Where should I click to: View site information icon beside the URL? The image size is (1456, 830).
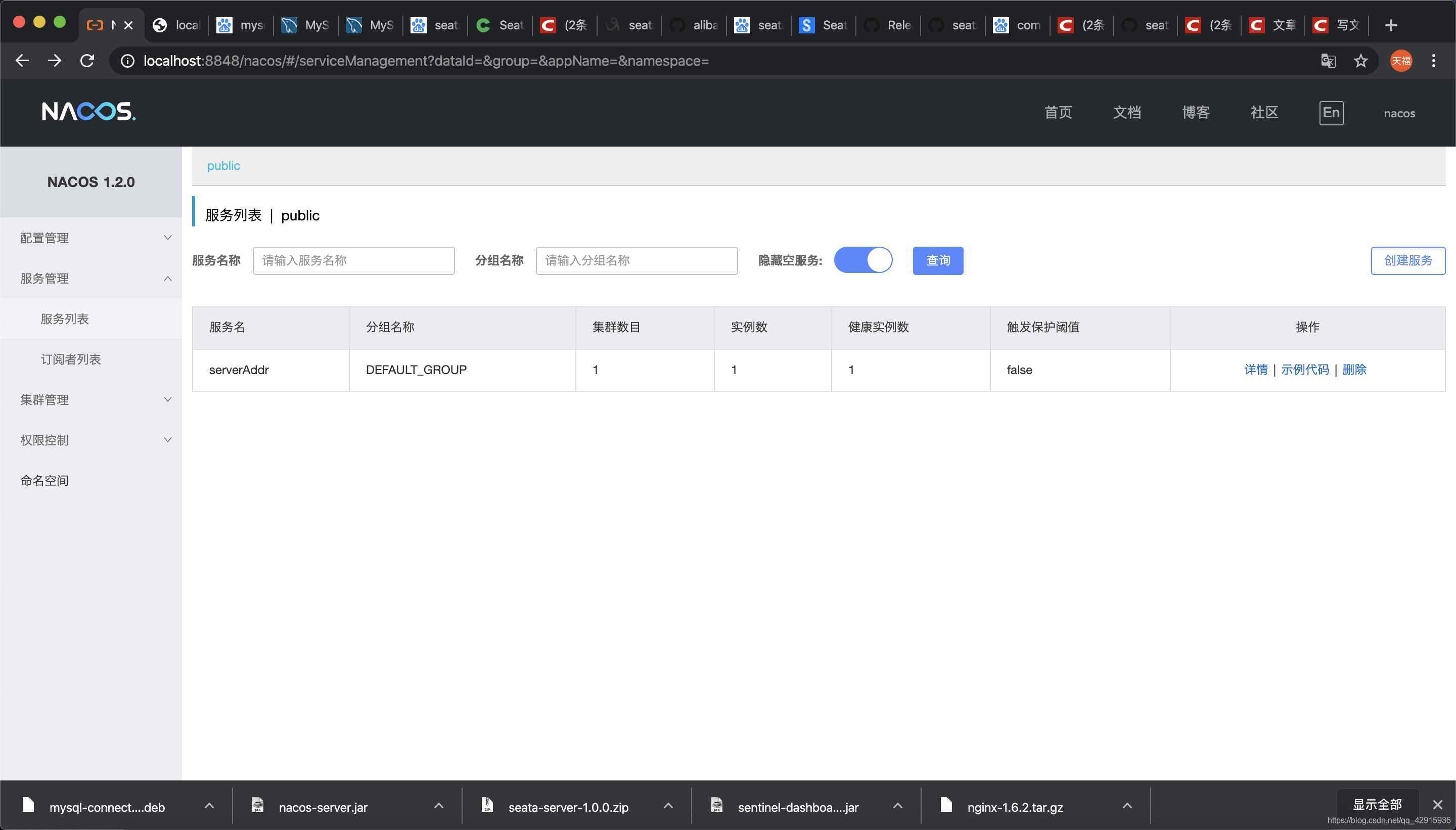[128, 61]
